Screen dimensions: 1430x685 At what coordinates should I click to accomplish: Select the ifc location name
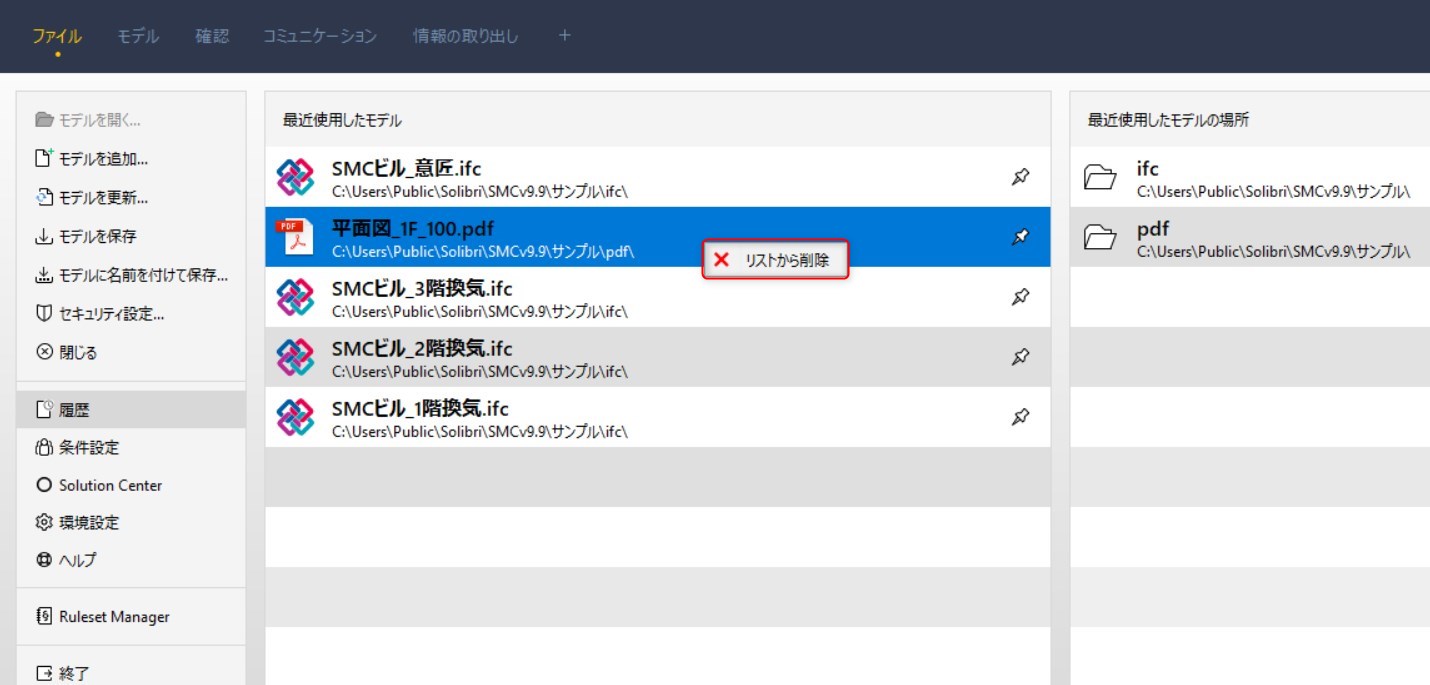1147,169
